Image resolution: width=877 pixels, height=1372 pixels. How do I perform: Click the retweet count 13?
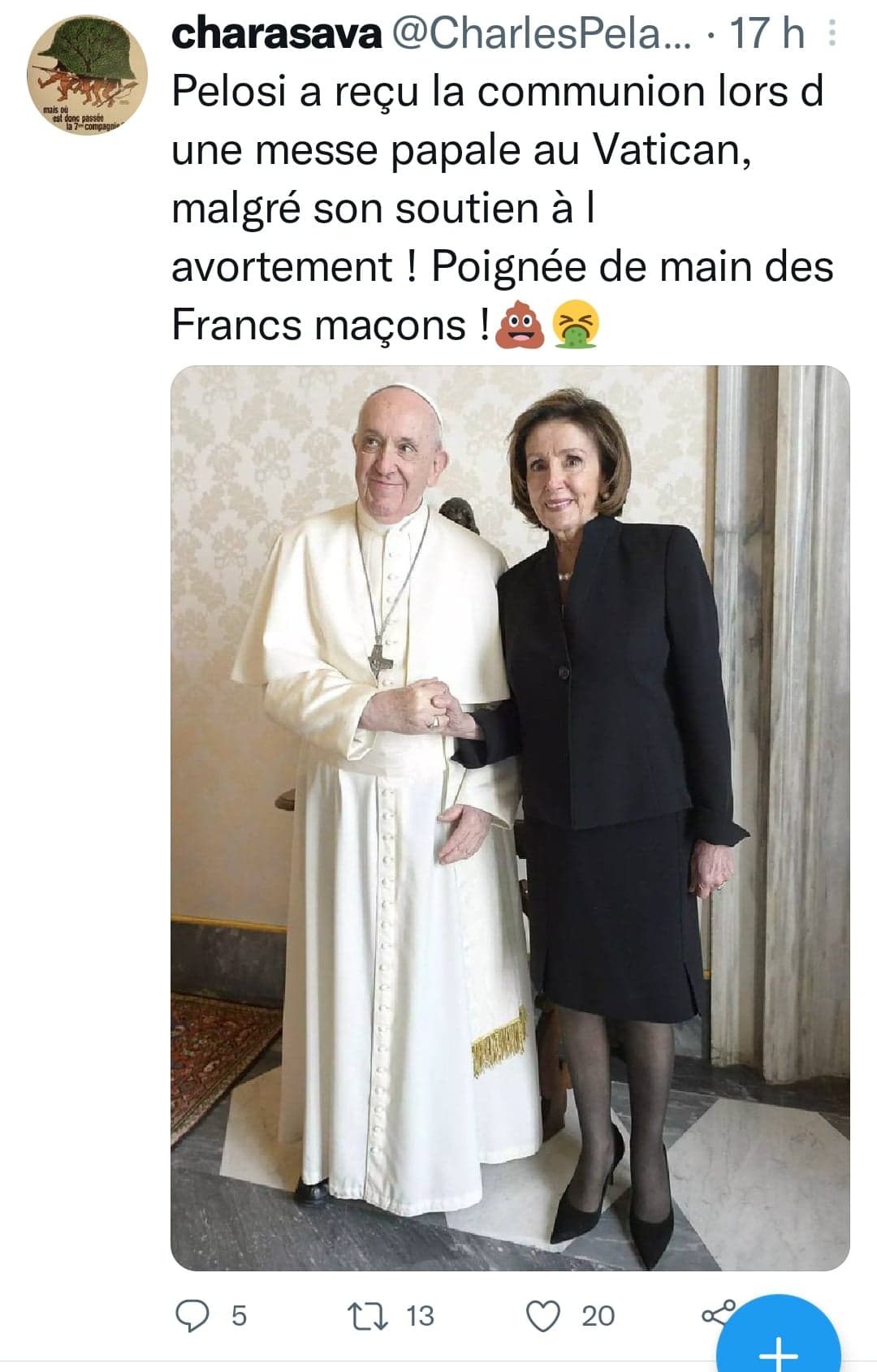420,1316
